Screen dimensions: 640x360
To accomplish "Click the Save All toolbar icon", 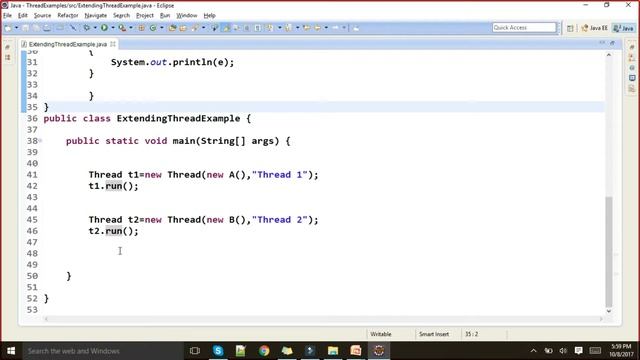I will pyautogui.click(x=36, y=28).
